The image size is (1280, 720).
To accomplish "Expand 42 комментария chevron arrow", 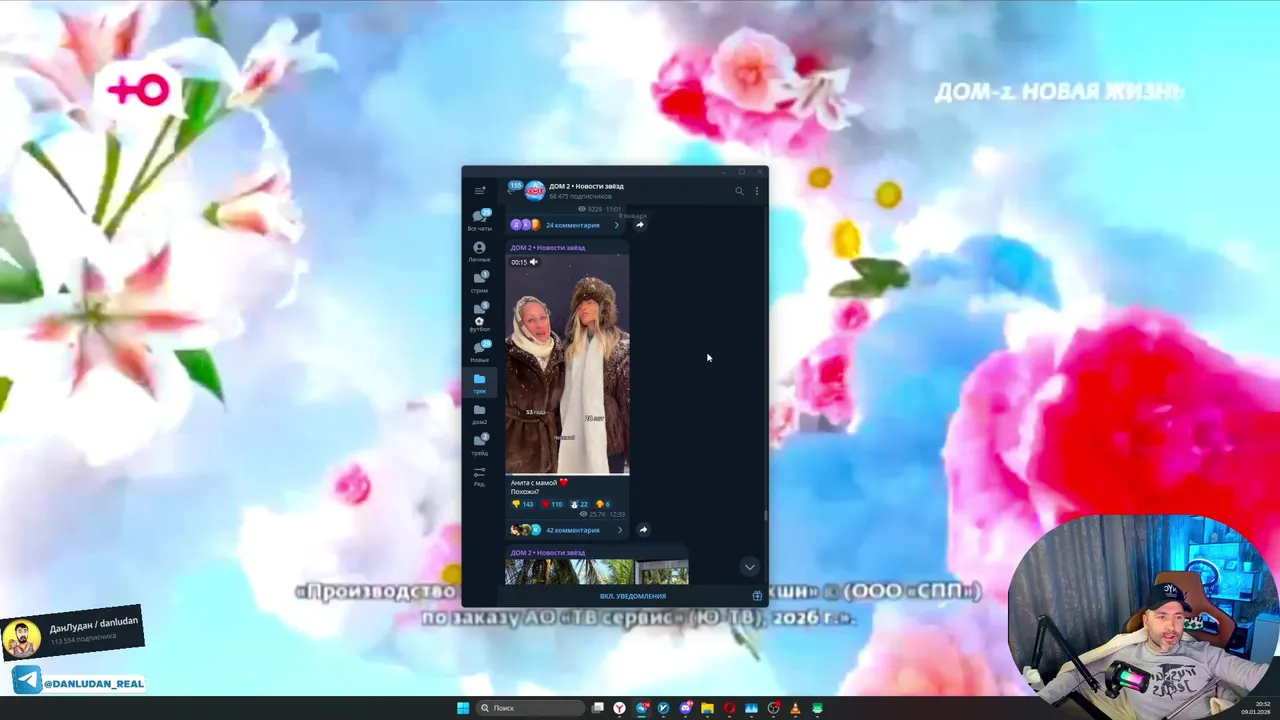I will 620,530.
